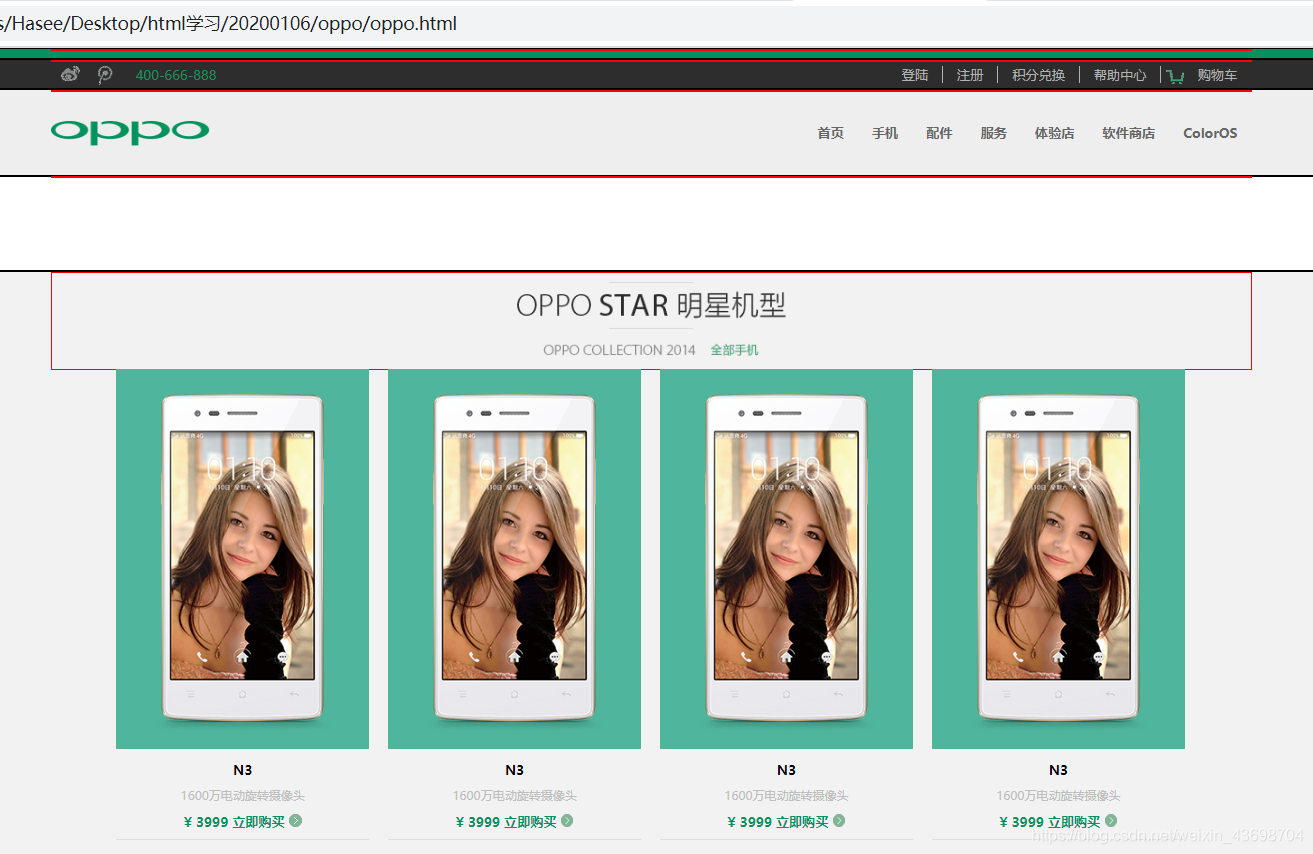
Task: Click 1600万电动旋转摄像头 under fourth phone
Action: point(1059,796)
